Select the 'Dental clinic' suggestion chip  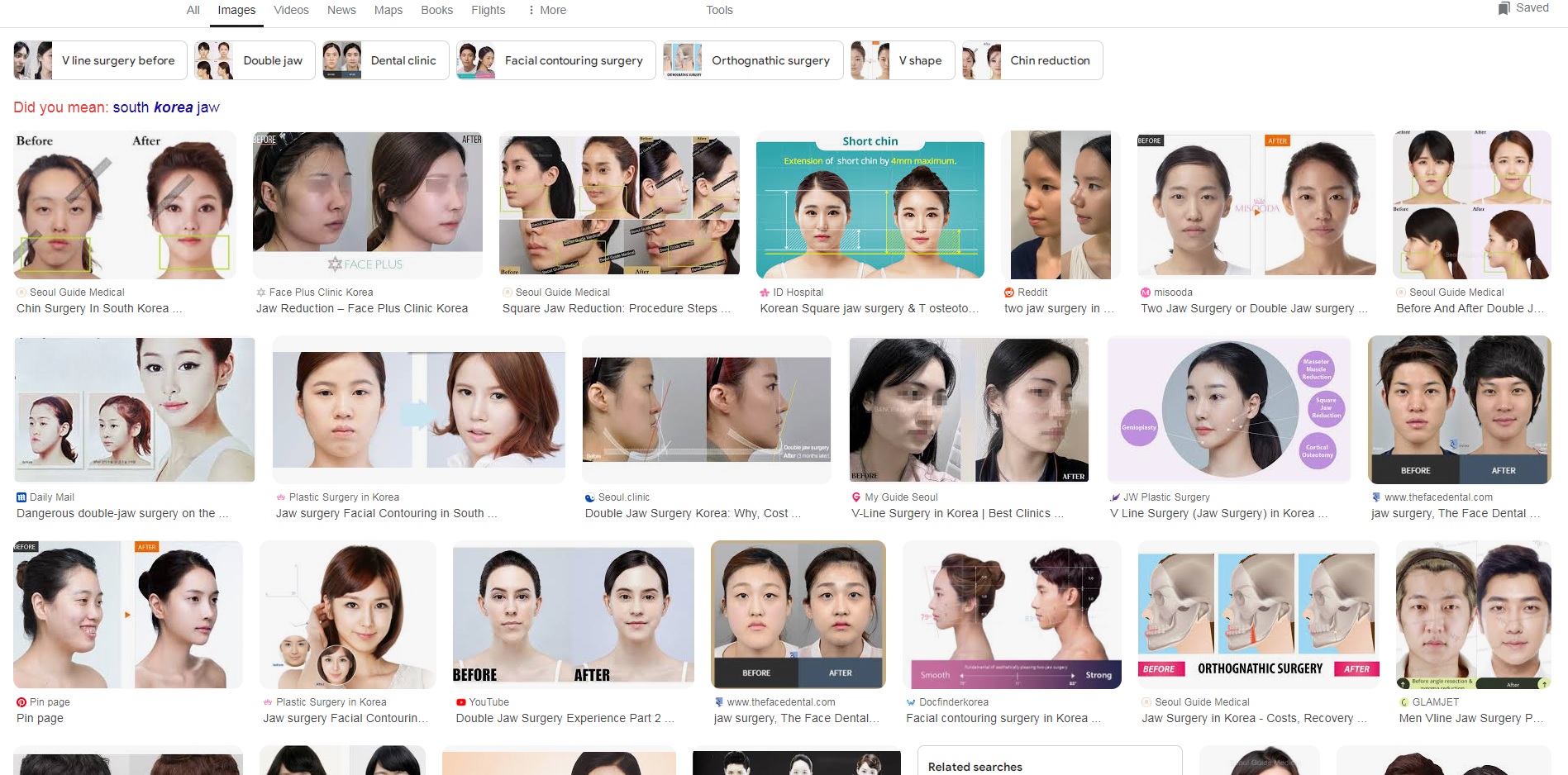pyautogui.click(x=386, y=60)
